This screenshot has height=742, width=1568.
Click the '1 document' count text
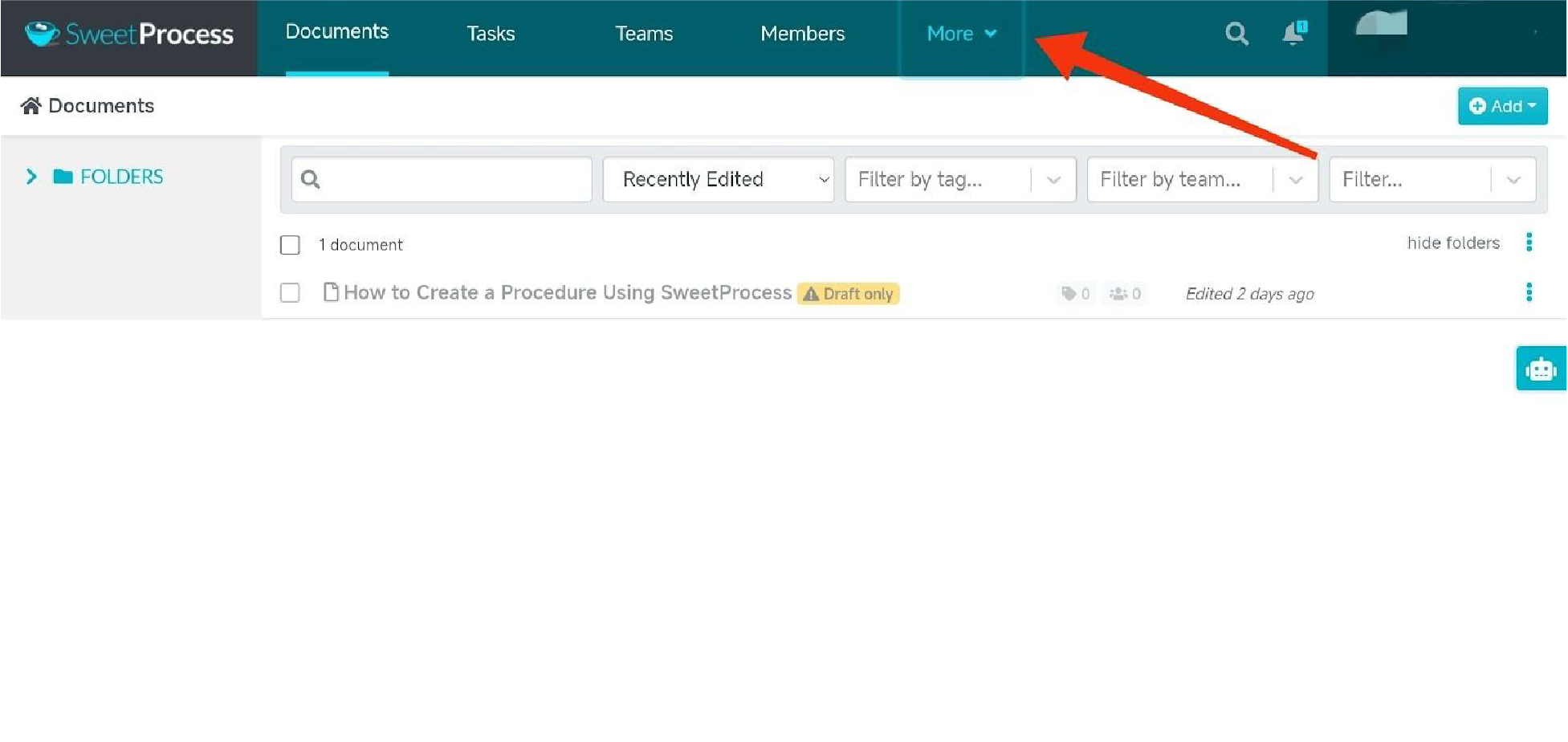[x=360, y=245]
